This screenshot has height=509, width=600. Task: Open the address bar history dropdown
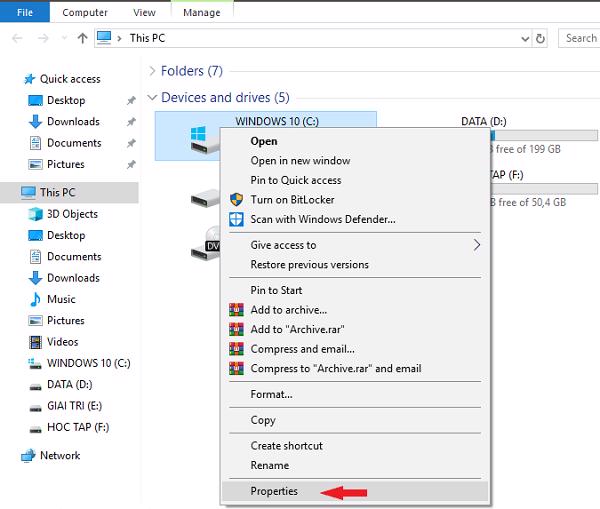click(525, 38)
